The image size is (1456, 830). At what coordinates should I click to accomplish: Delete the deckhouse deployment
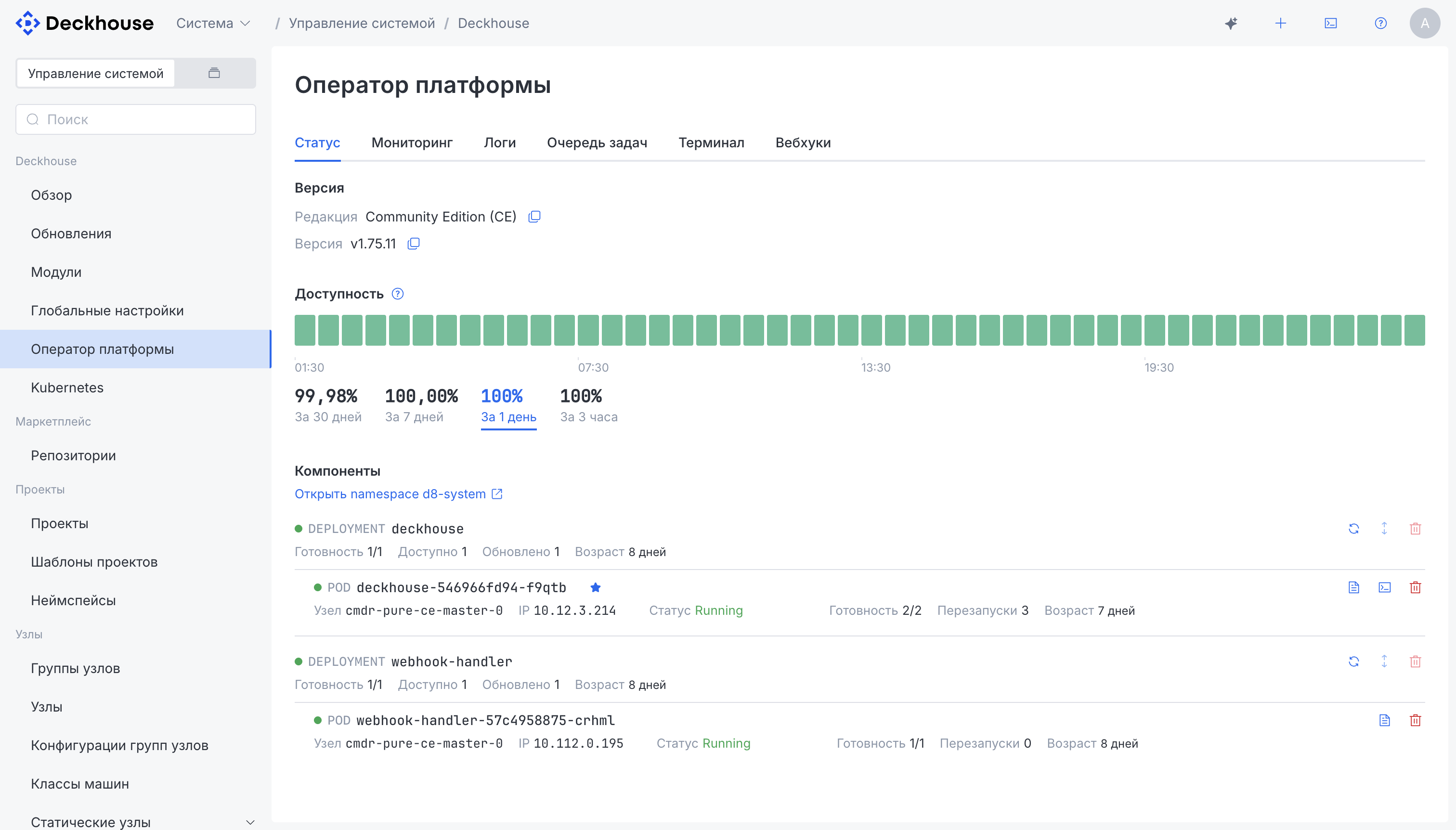coord(1415,529)
